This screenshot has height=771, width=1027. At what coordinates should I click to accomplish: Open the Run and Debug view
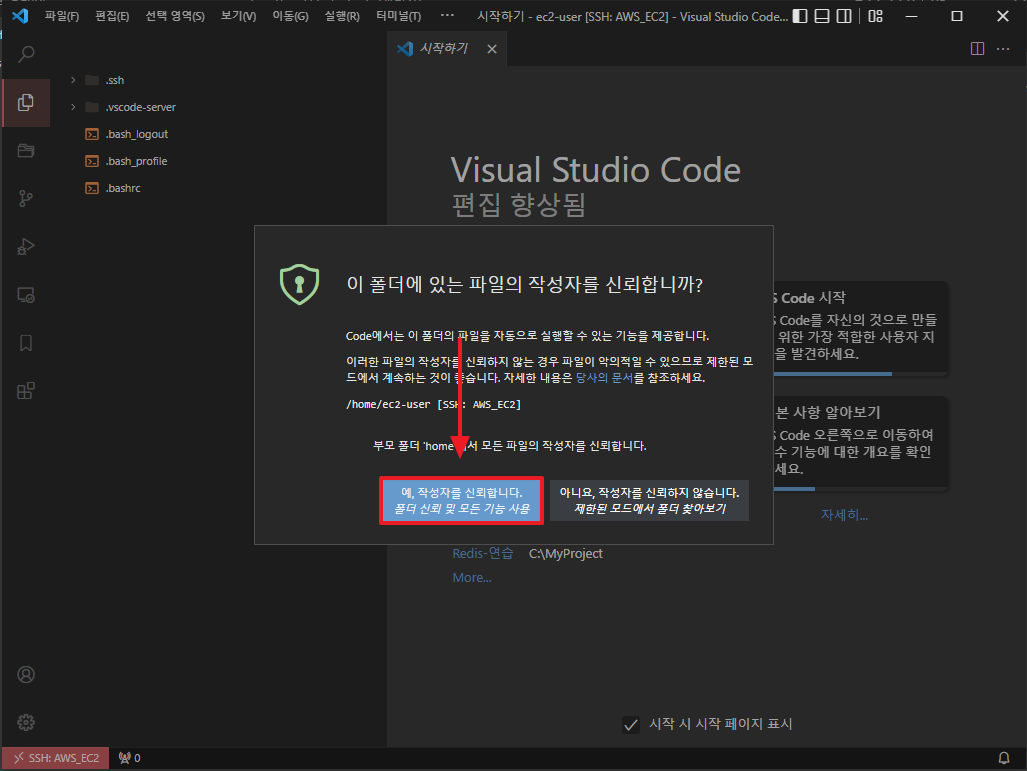click(25, 246)
